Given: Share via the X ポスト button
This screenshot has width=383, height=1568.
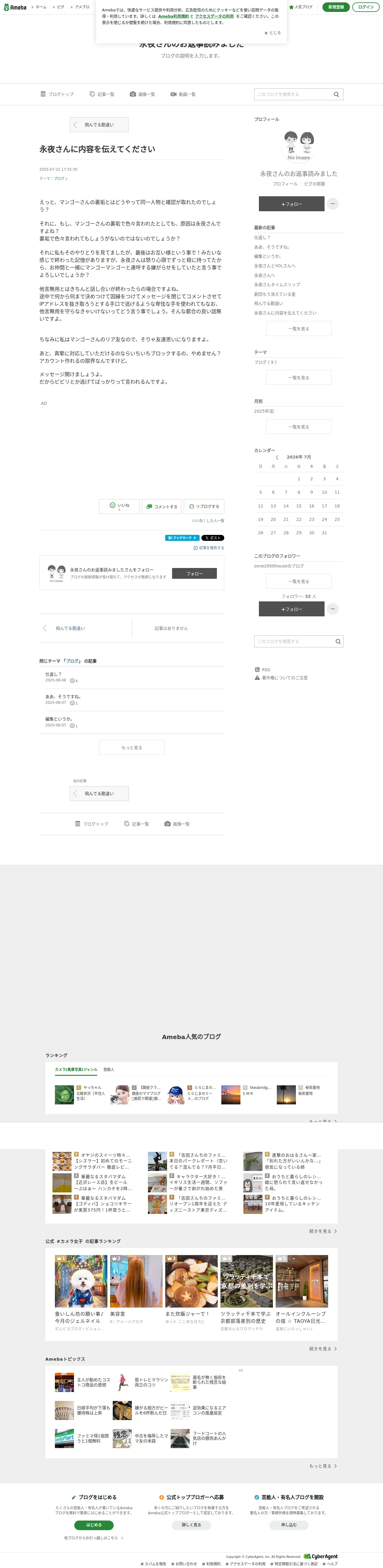Looking at the screenshot, I should point(212,538).
